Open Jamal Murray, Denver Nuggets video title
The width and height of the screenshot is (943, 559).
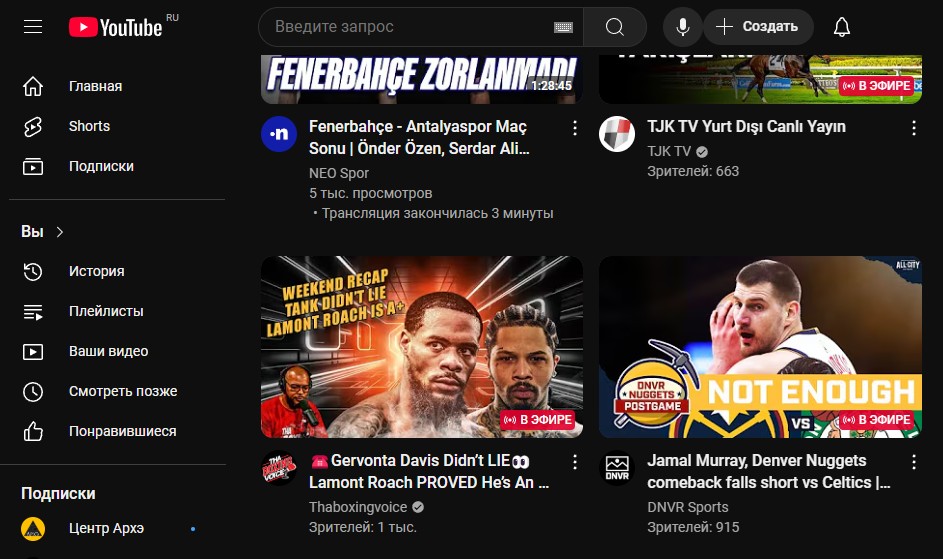pos(769,472)
